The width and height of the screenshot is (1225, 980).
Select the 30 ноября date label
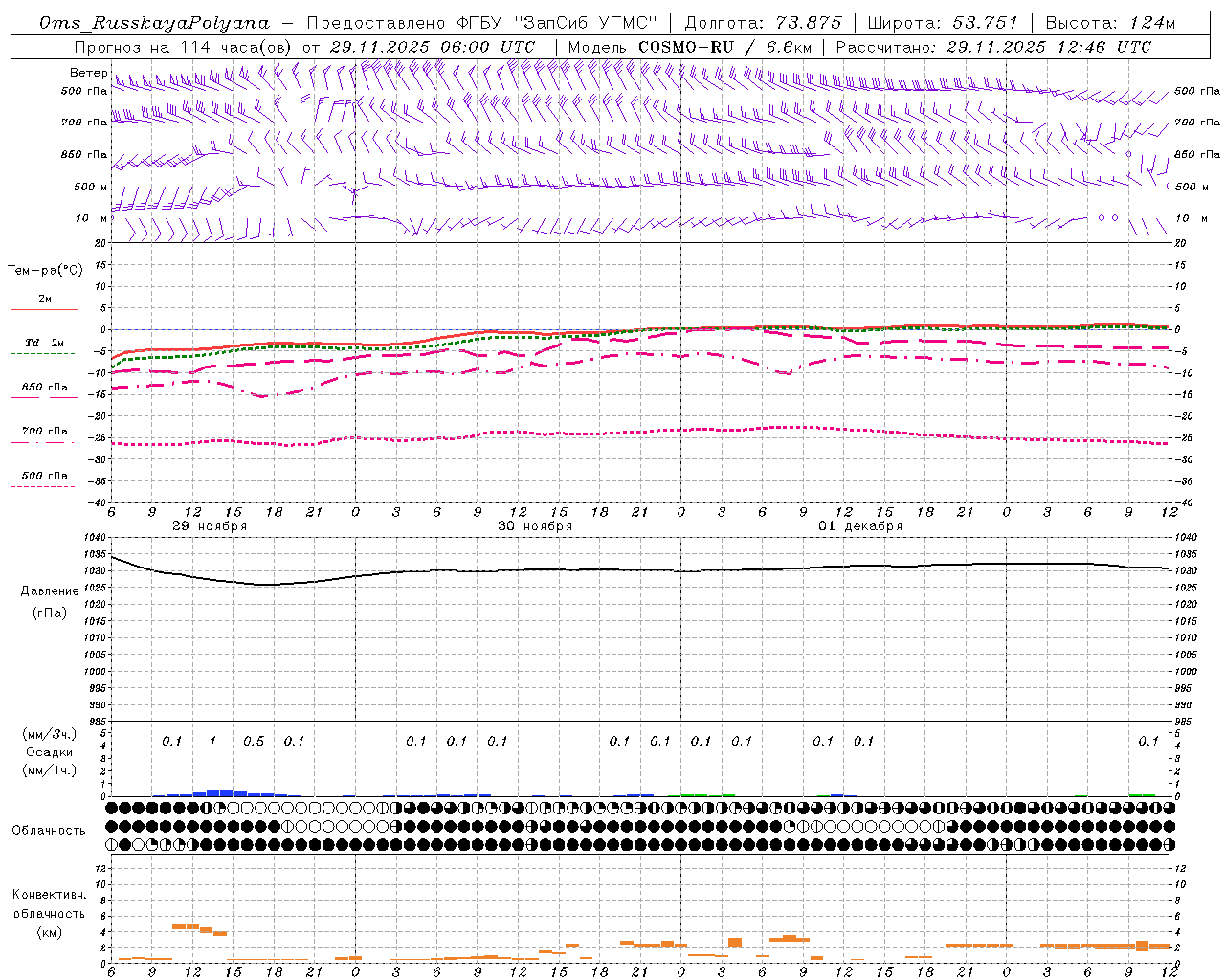(535, 526)
